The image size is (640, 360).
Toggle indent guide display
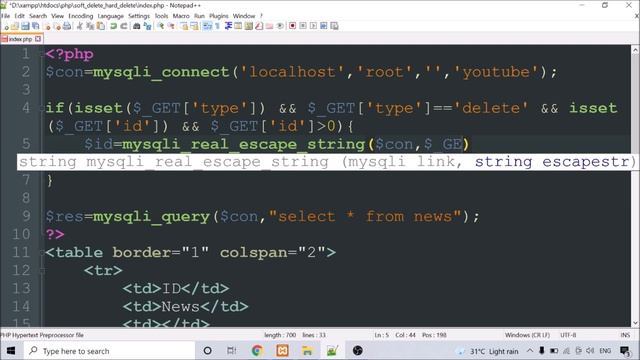tap(229, 26)
